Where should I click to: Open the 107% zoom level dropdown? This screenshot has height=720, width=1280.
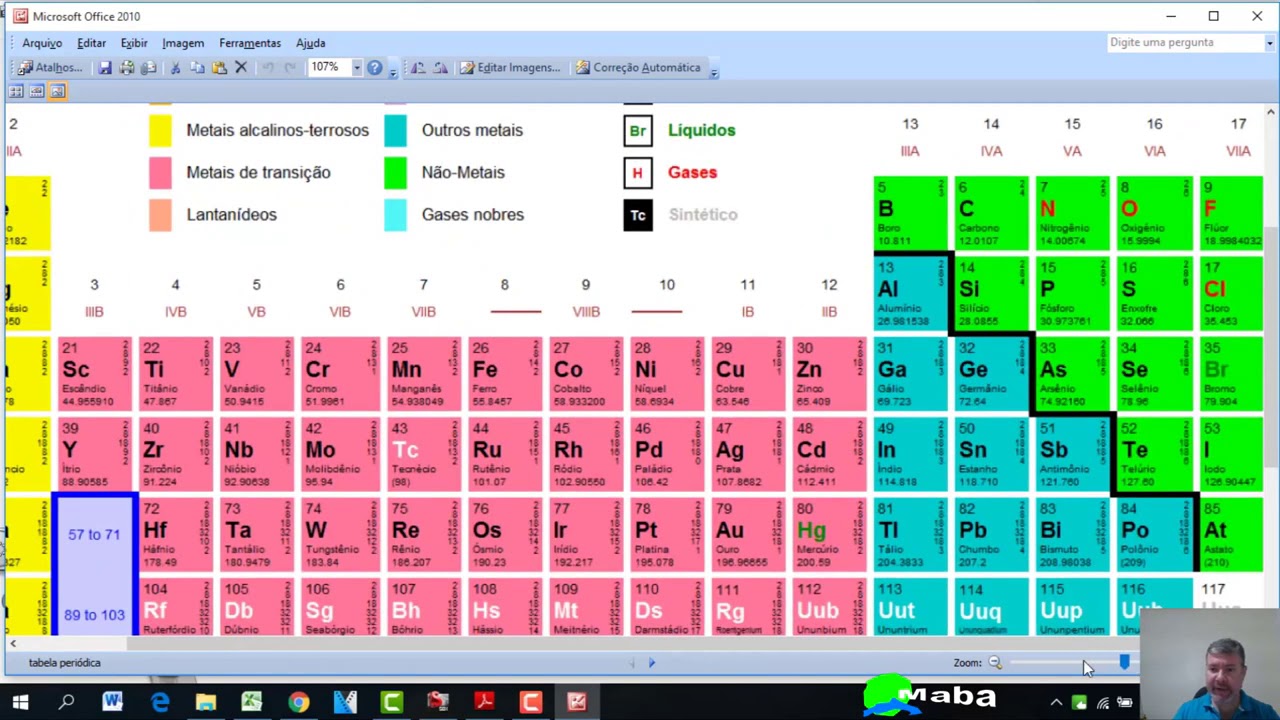[x=356, y=68]
